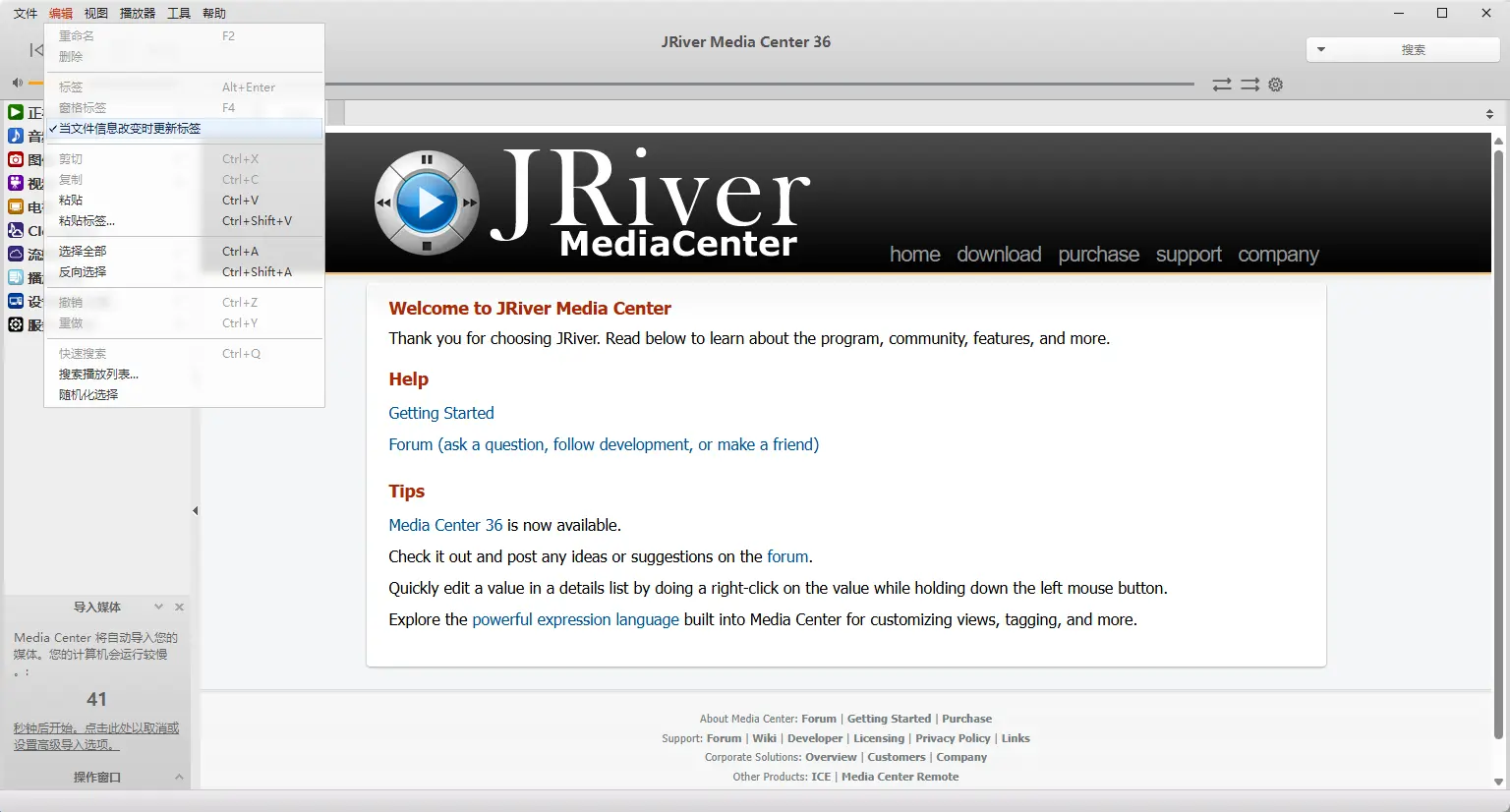The height and width of the screenshot is (812, 1510).
Task: Choose 搜索播放列表... menu entry
Action: tap(184, 375)
